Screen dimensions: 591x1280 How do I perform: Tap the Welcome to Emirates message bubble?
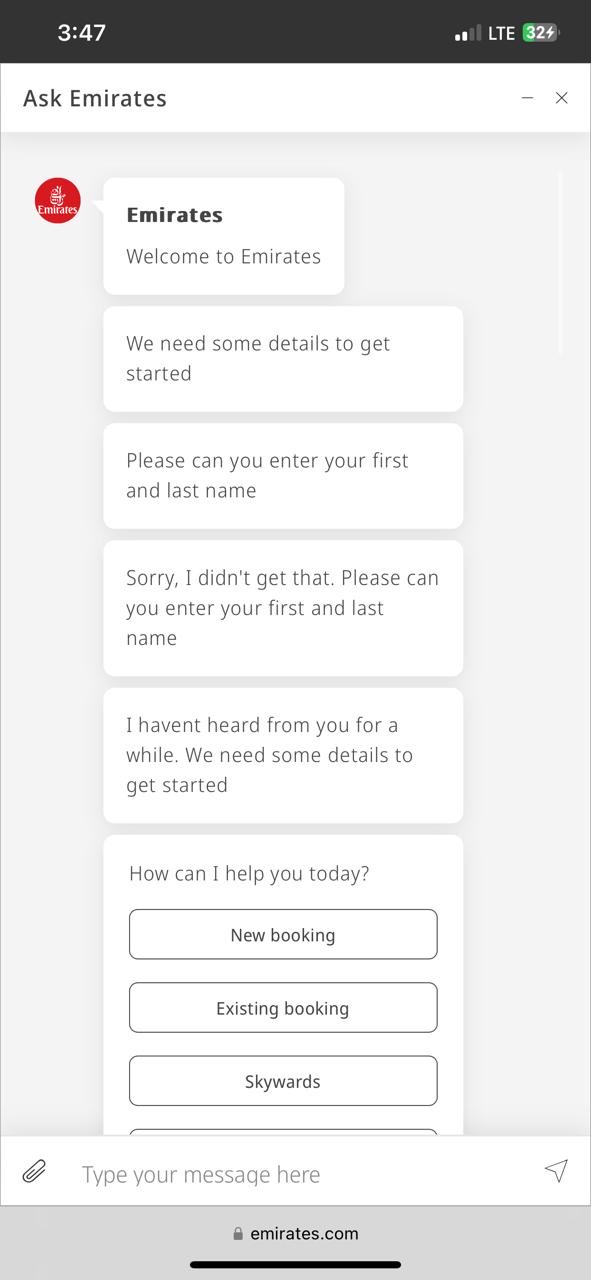coord(224,236)
